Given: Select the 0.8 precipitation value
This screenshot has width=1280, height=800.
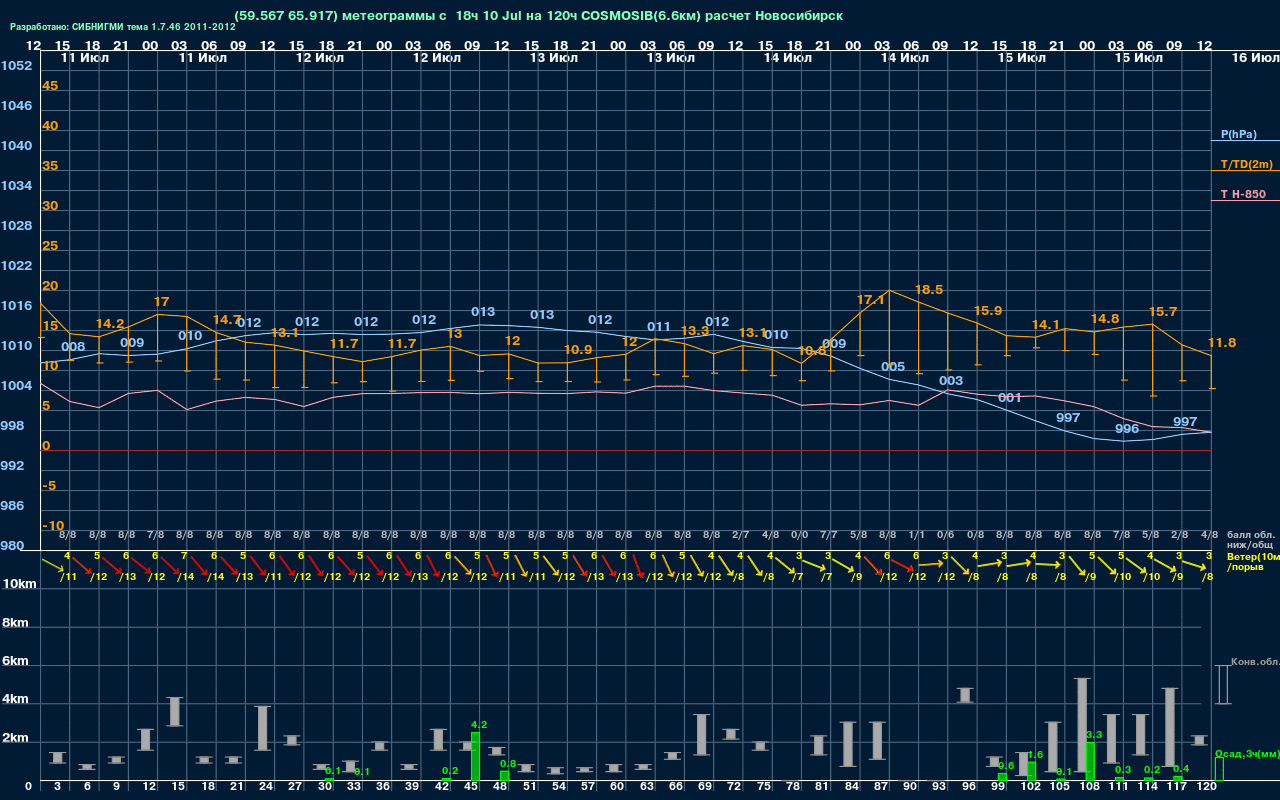Looking at the screenshot, I should (x=508, y=764).
